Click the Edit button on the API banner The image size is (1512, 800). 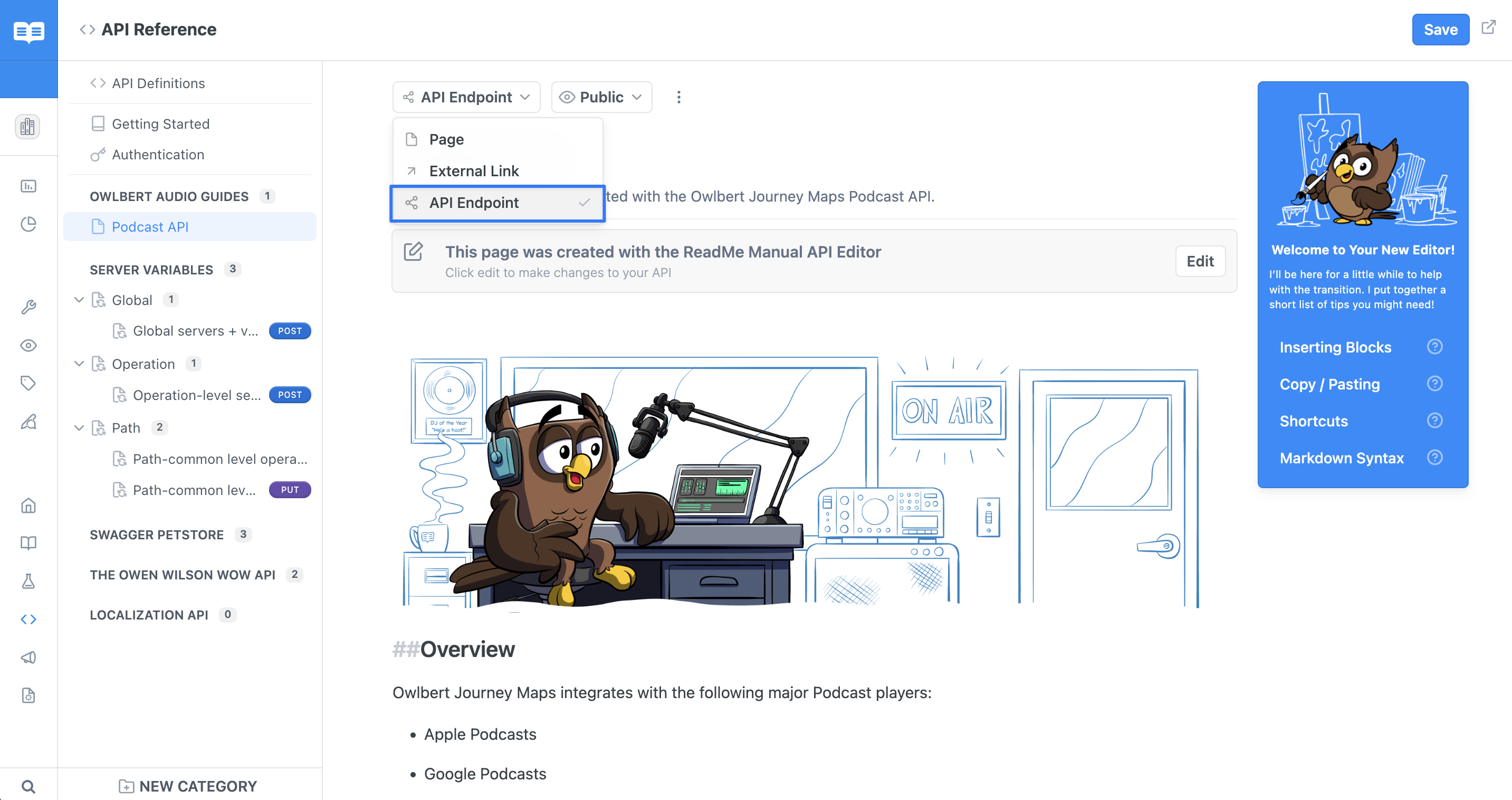point(1200,260)
